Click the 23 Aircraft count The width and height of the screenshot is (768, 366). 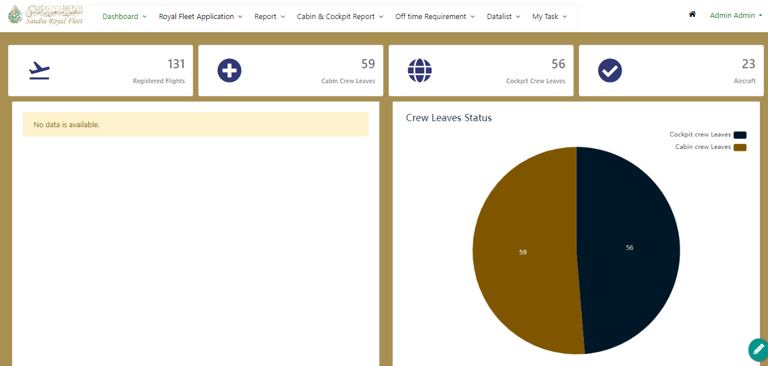(x=748, y=64)
